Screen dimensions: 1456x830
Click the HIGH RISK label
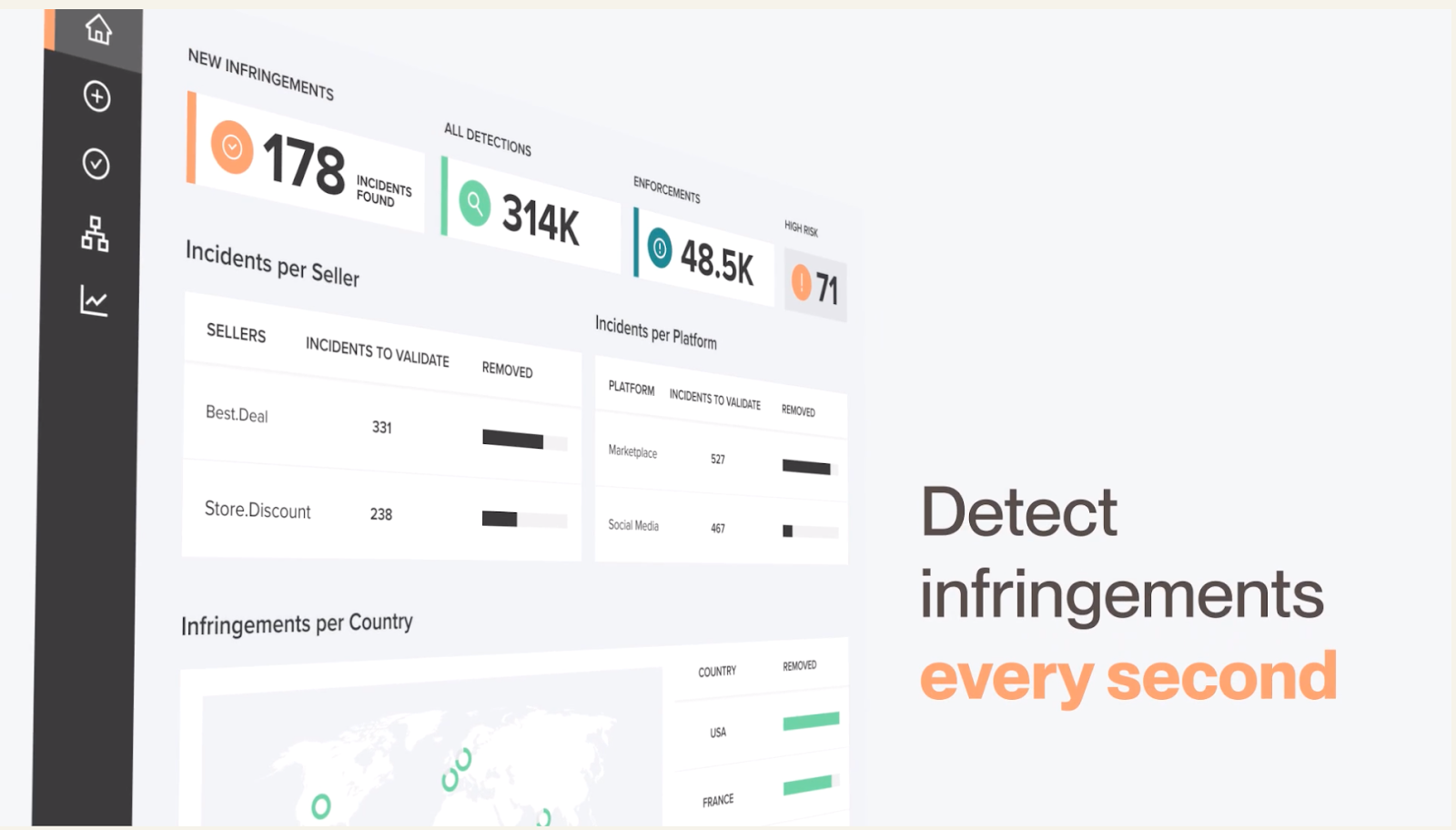tap(801, 228)
